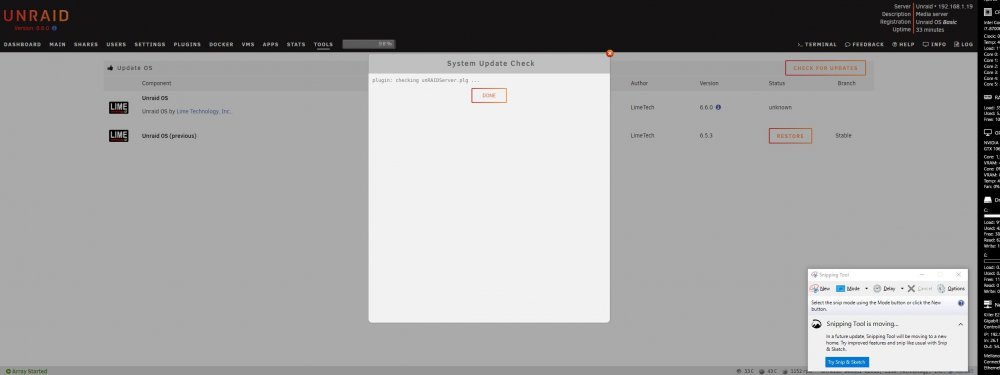This screenshot has height=375, width=1000.
Task: Click the DONE button in update dialog
Action: point(489,95)
